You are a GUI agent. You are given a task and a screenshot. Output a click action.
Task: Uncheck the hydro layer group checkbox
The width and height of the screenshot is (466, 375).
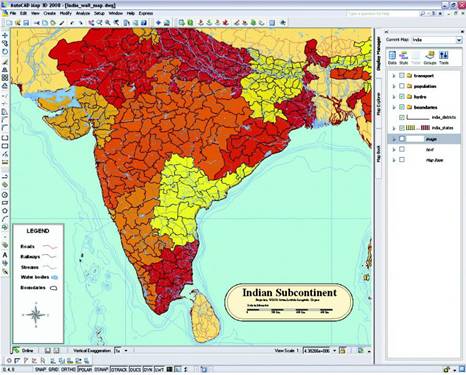pos(402,96)
